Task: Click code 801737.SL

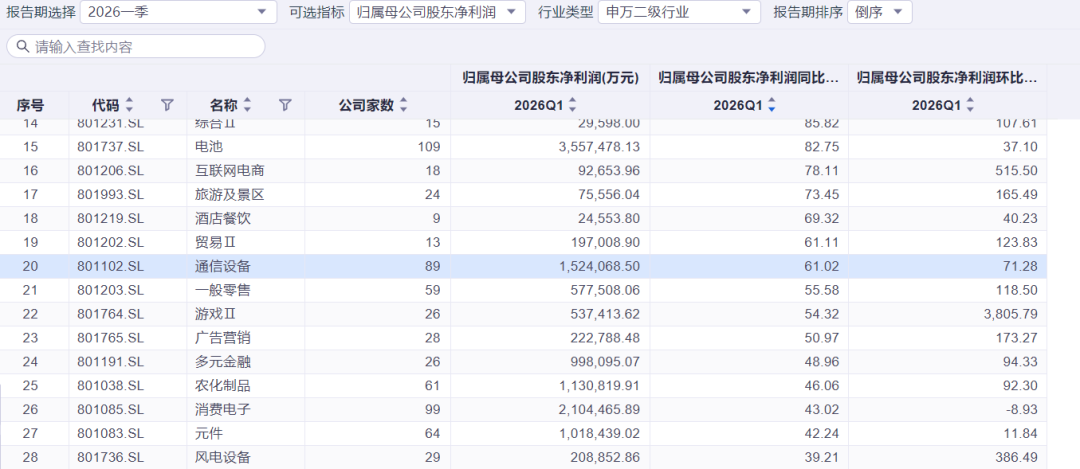Action: [x=111, y=147]
